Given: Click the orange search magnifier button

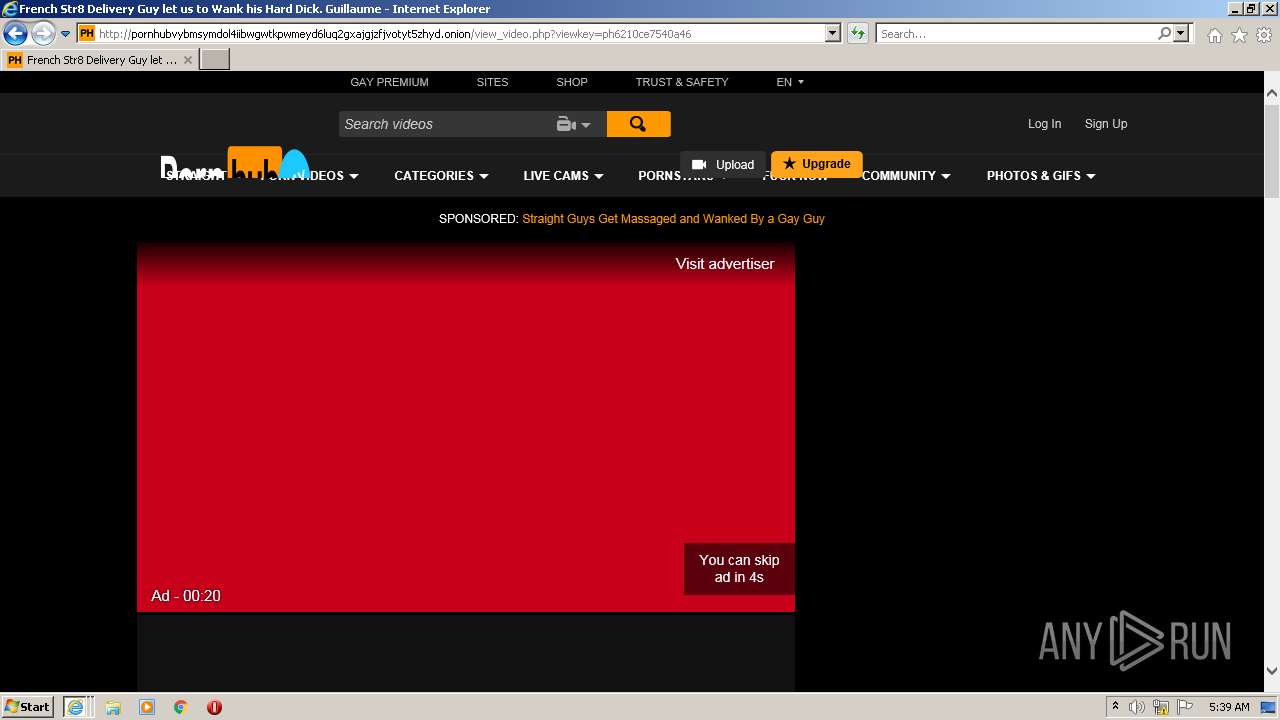Looking at the screenshot, I should coord(638,124).
